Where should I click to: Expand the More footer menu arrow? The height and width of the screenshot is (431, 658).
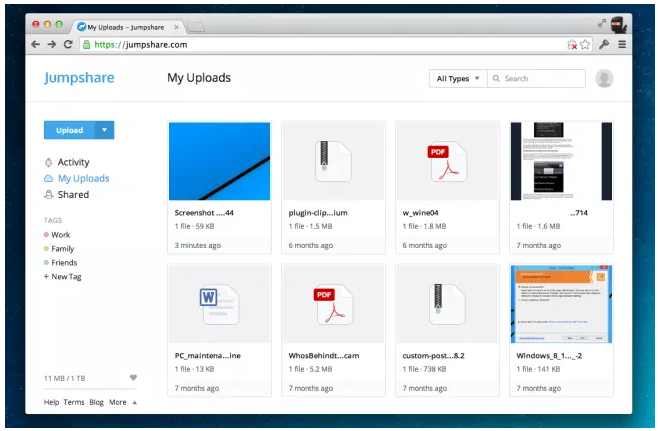135,402
